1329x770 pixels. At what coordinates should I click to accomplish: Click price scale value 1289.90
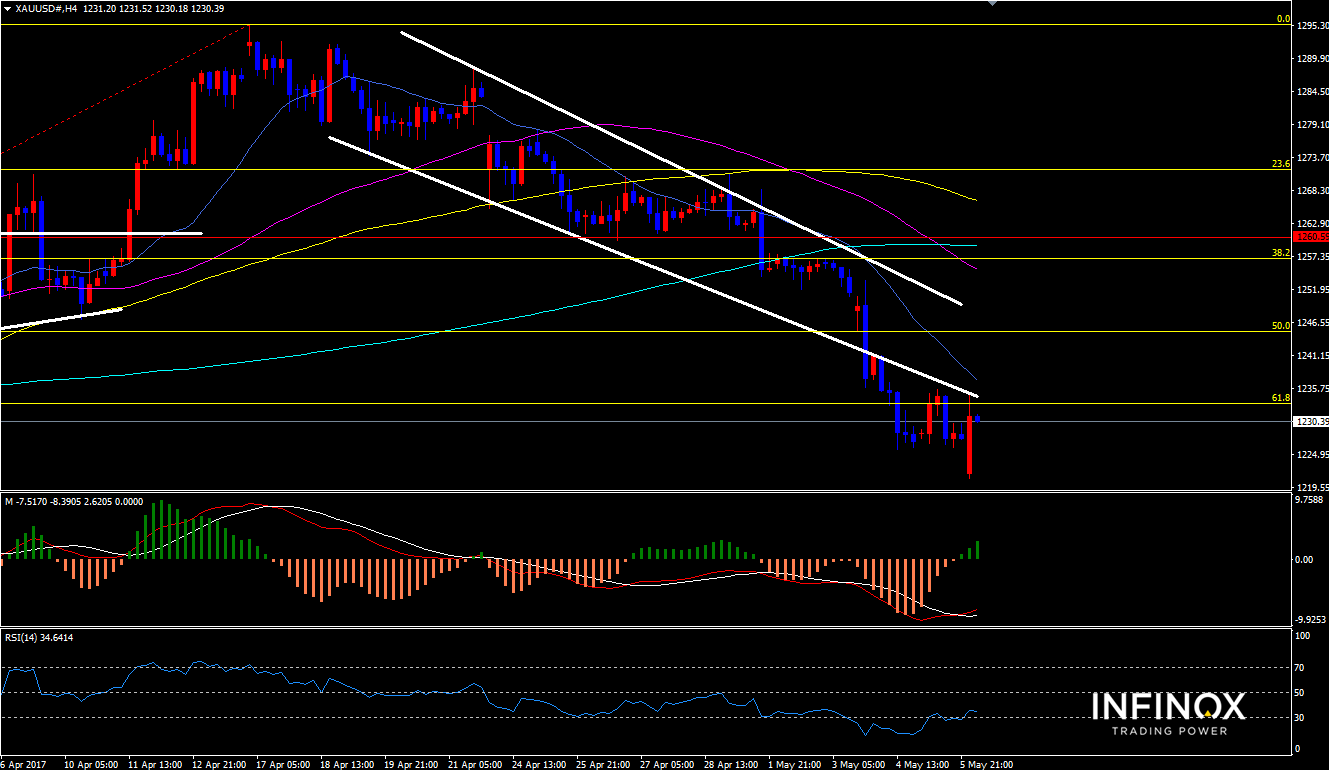coord(1312,60)
